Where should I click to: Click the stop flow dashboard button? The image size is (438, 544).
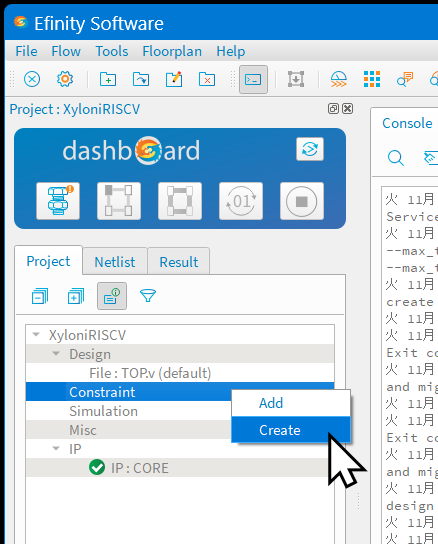[302, 201]
